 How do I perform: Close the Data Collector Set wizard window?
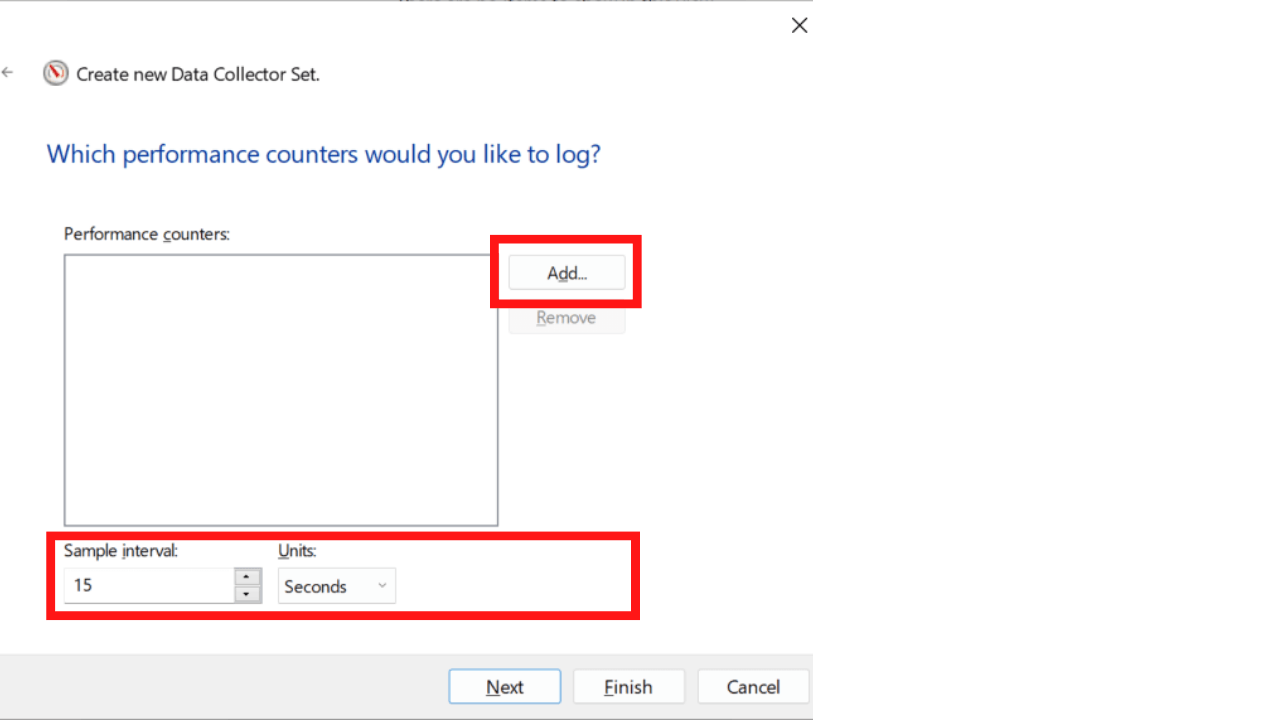point(799,26)
